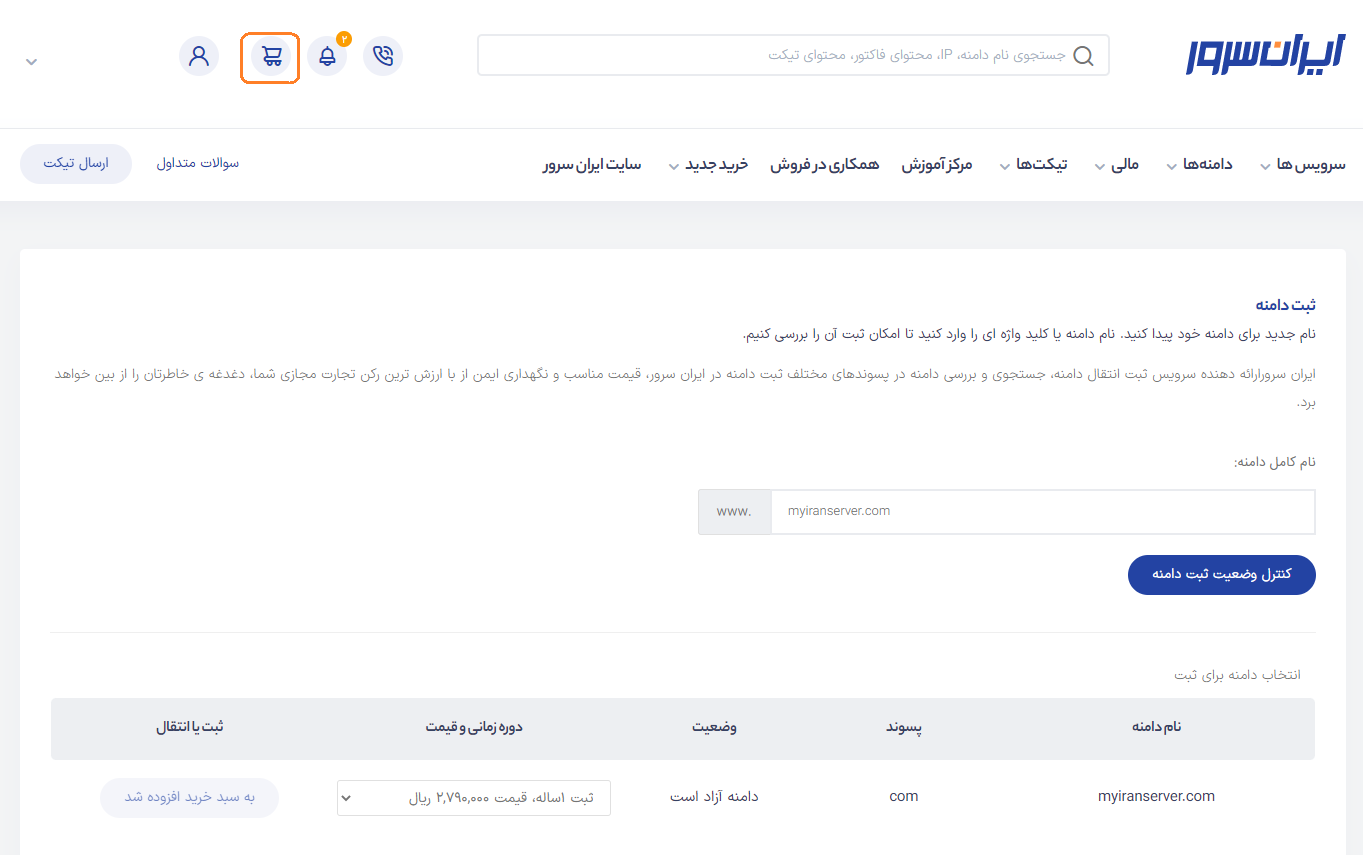Go to مرکز آموزش
The width and height of the screenshot is (1363, 855).
coord(937,164)
